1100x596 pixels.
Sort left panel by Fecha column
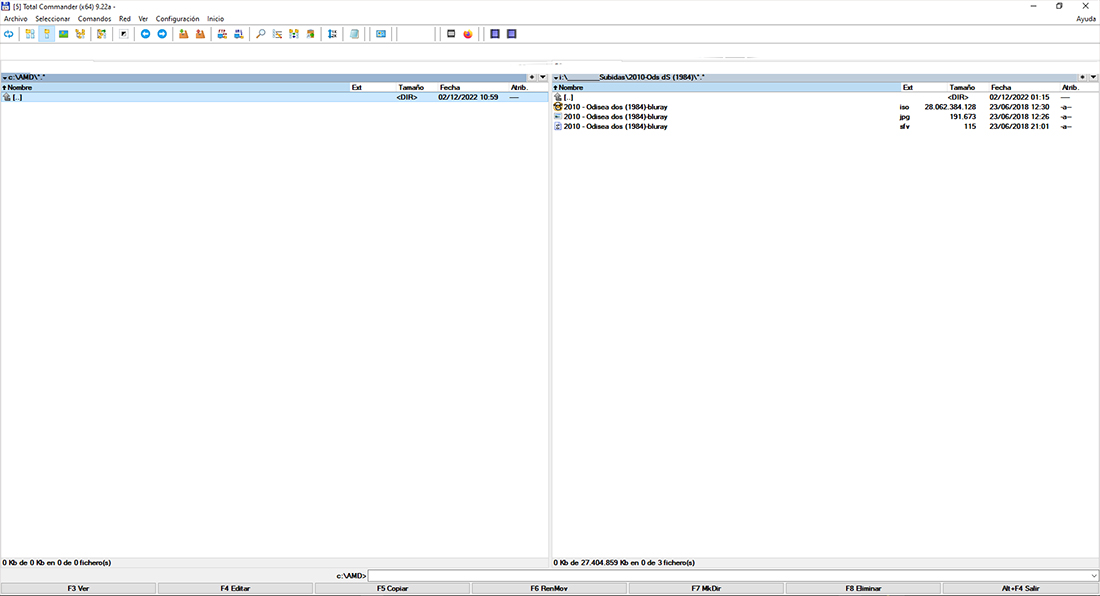point(473,88)
